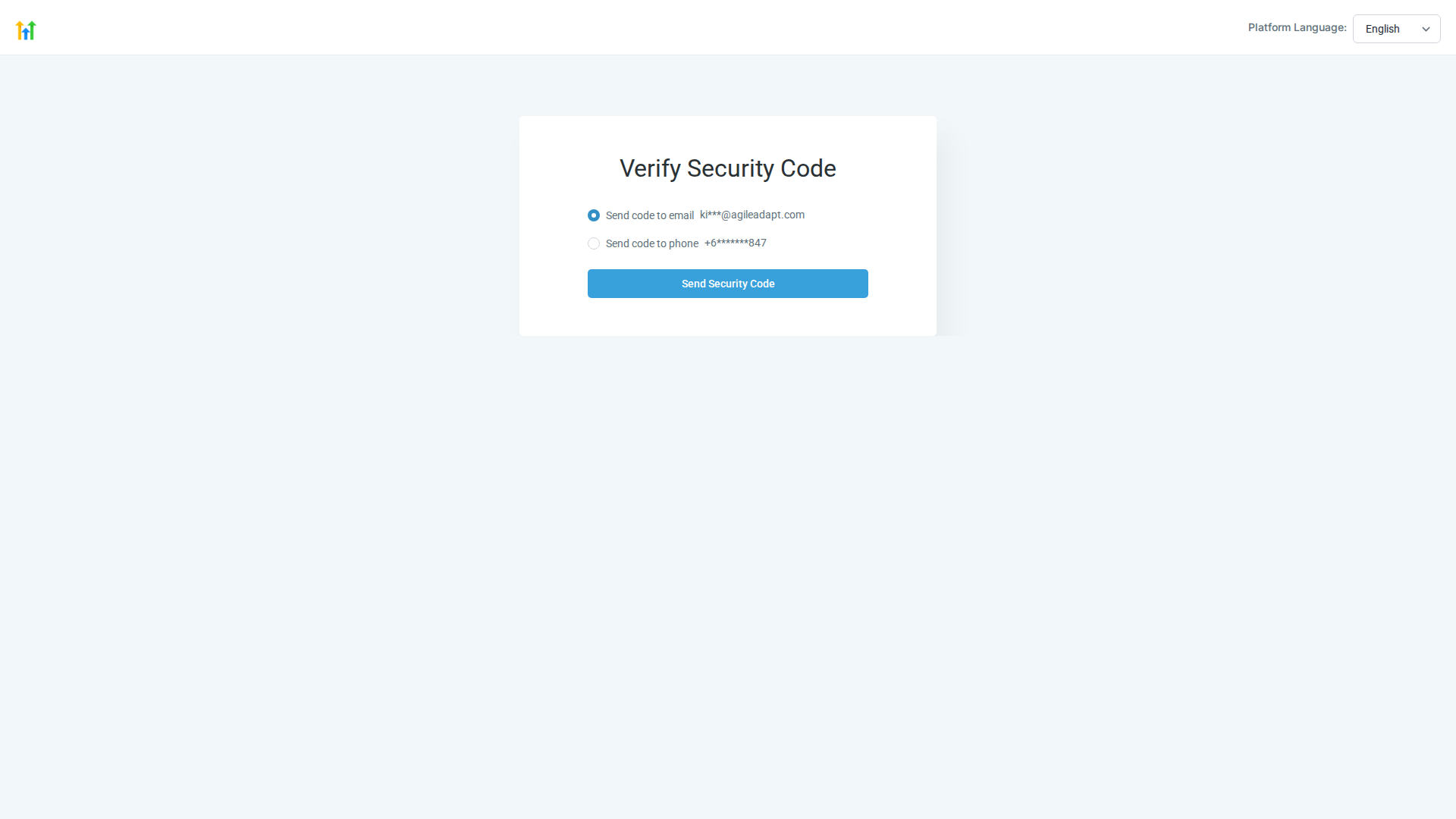This screenshot has height=819, width=1456.
Task: Open the Platform Language dropdown
Action: point(1395,29)
